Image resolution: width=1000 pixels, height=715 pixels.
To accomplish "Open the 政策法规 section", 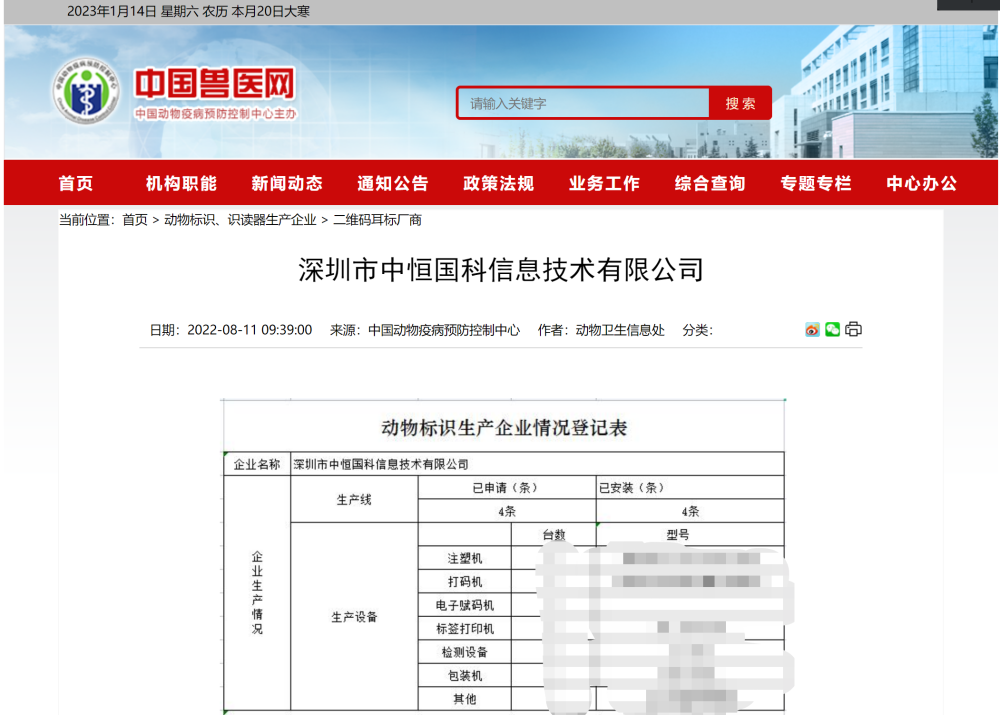I will [x=498, y=184].
